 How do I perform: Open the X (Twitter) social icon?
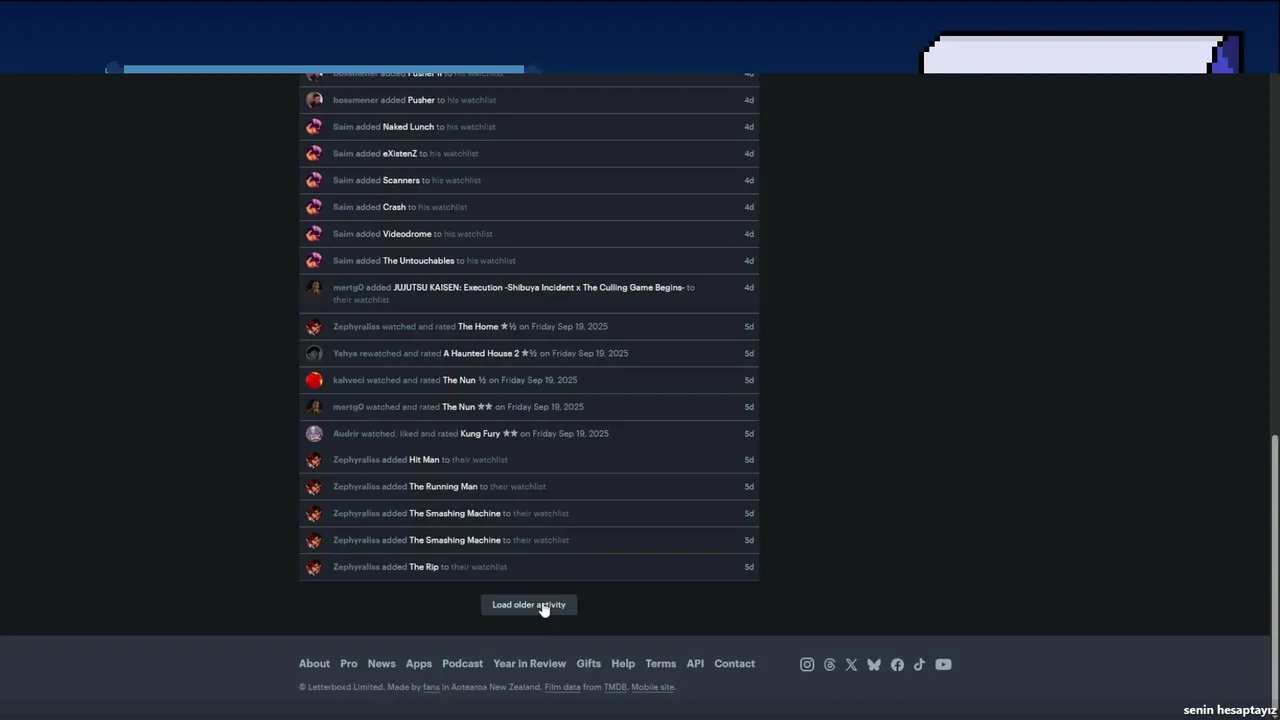(851, 664)
